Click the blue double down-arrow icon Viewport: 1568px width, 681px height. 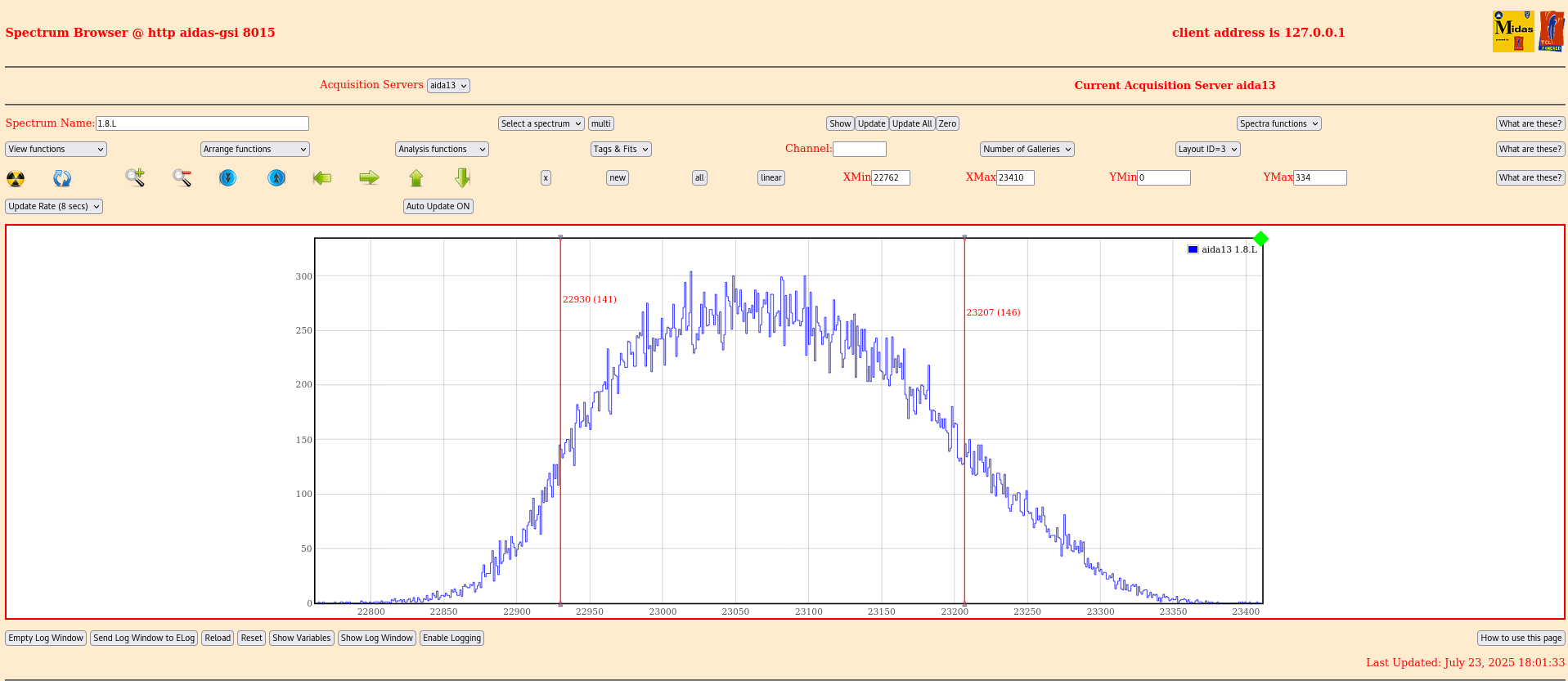point(228,177)
